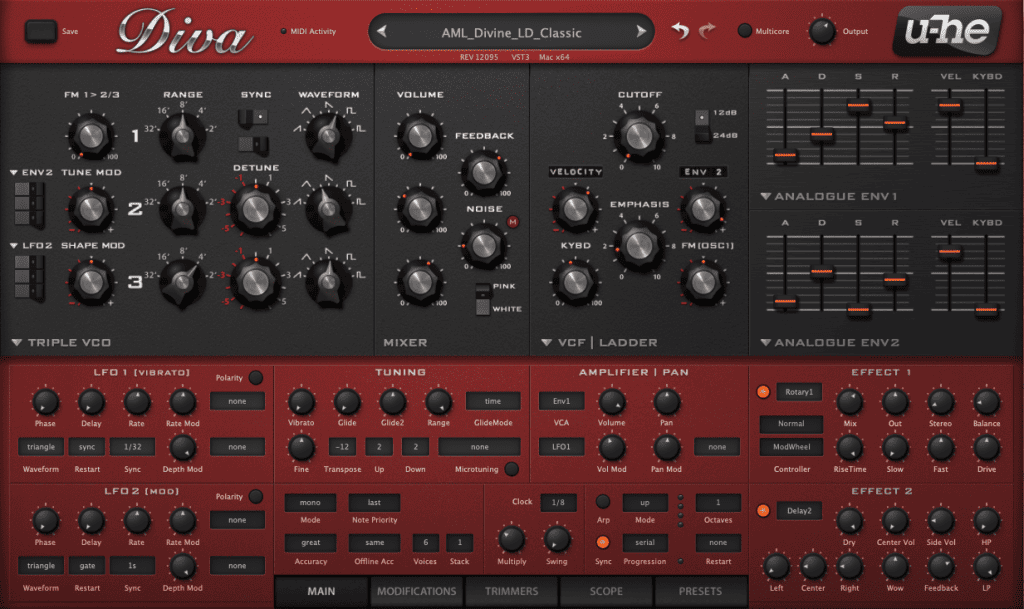Click the mixer Feedback knob
The width and height of the screenshot is (1024, 609).
484,172
